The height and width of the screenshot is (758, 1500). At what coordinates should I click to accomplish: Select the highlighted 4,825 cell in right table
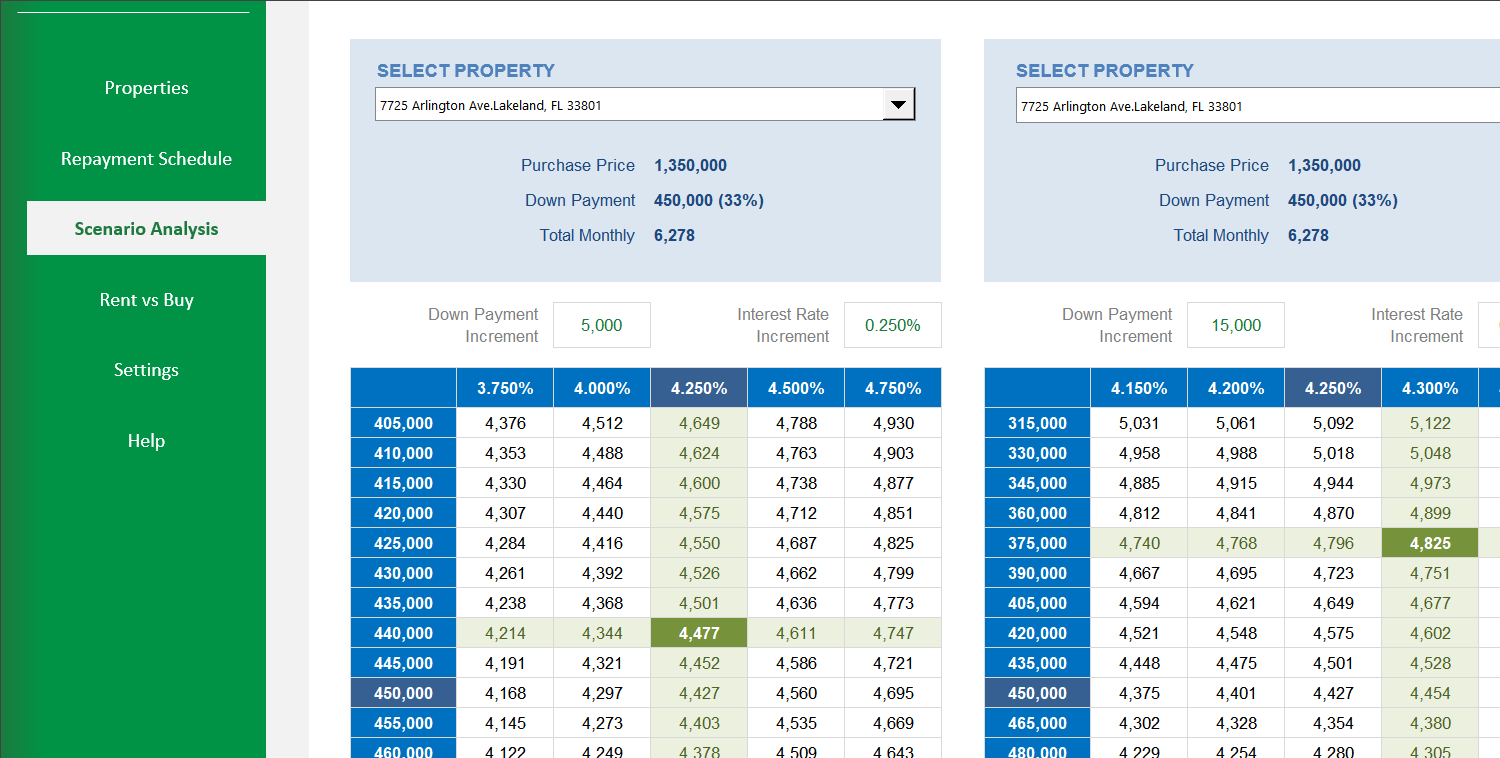1429,543
